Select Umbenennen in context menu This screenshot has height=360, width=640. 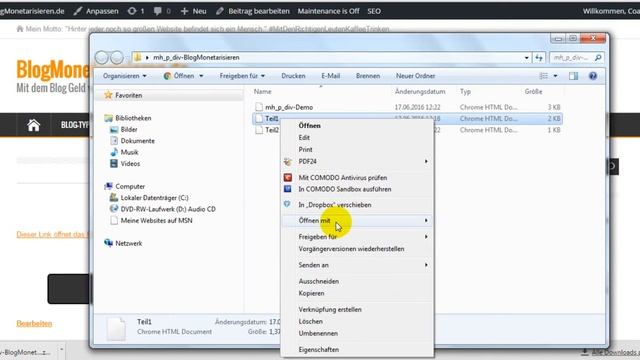pyautogui.click(x=318, y=333)
